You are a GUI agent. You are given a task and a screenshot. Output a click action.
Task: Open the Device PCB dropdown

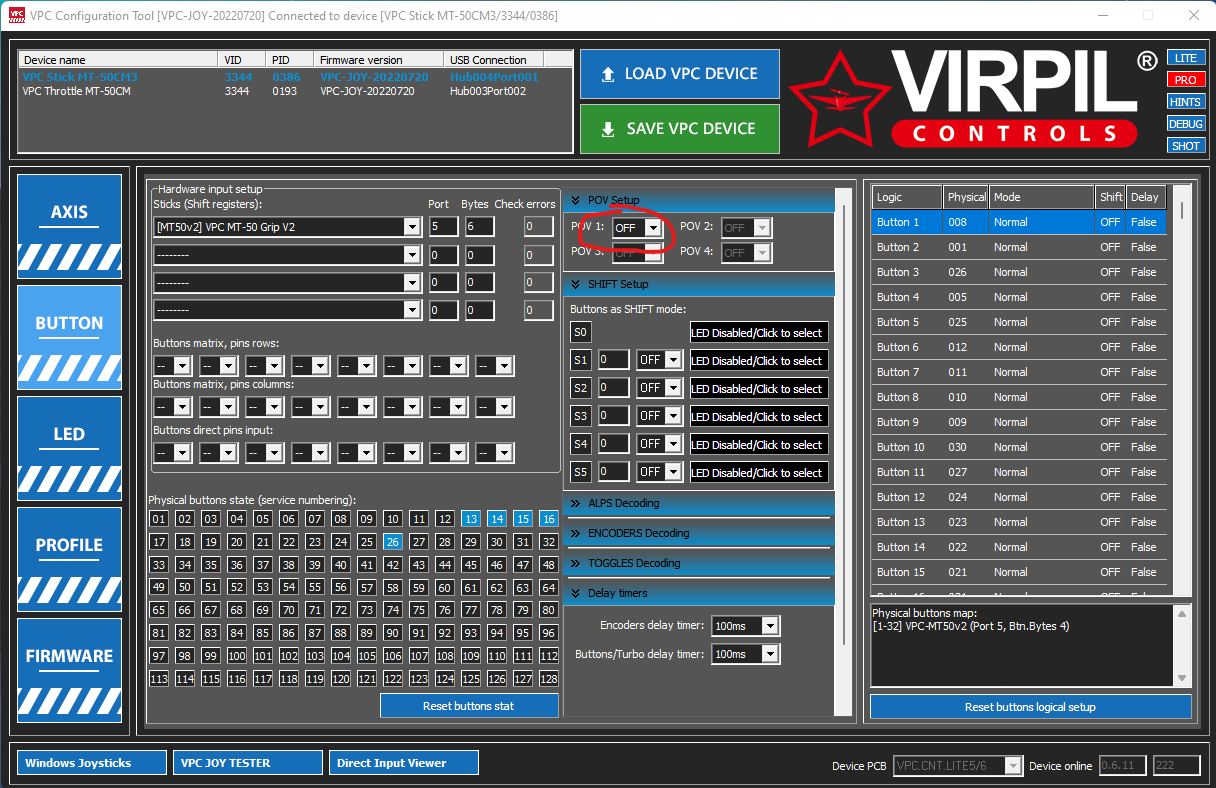pyautogui.click(x=1013, y=766)
